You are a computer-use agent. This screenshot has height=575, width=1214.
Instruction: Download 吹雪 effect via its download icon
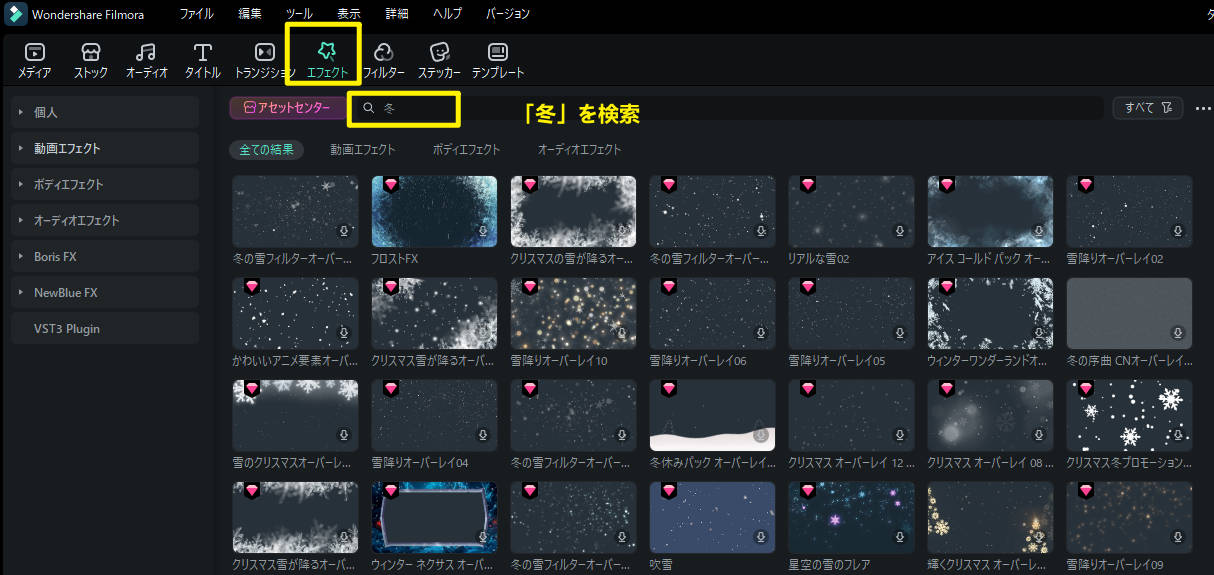[x=761, y=537]
